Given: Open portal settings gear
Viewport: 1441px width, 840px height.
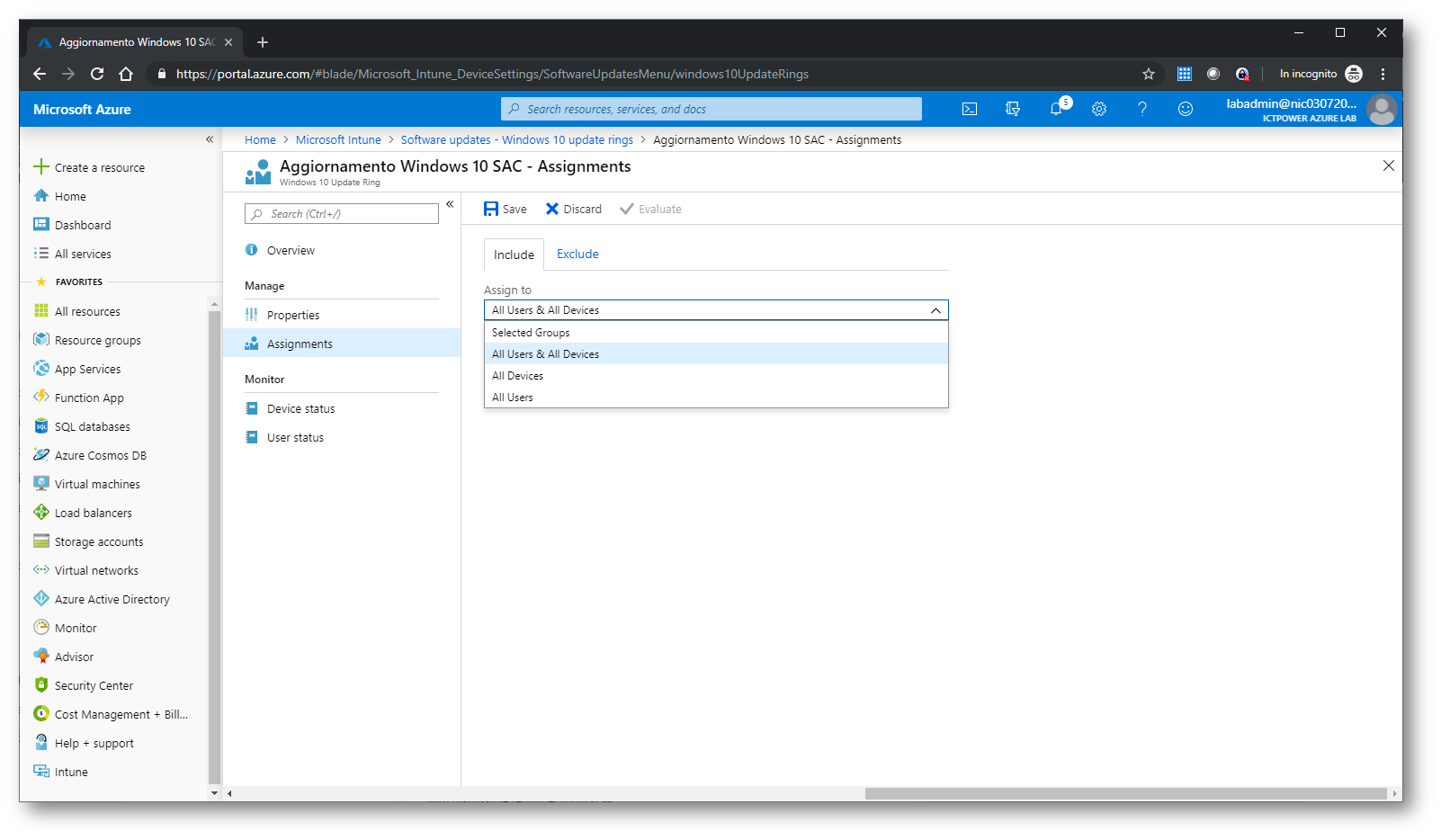Looking at the screenshot, I should 1099,109.
